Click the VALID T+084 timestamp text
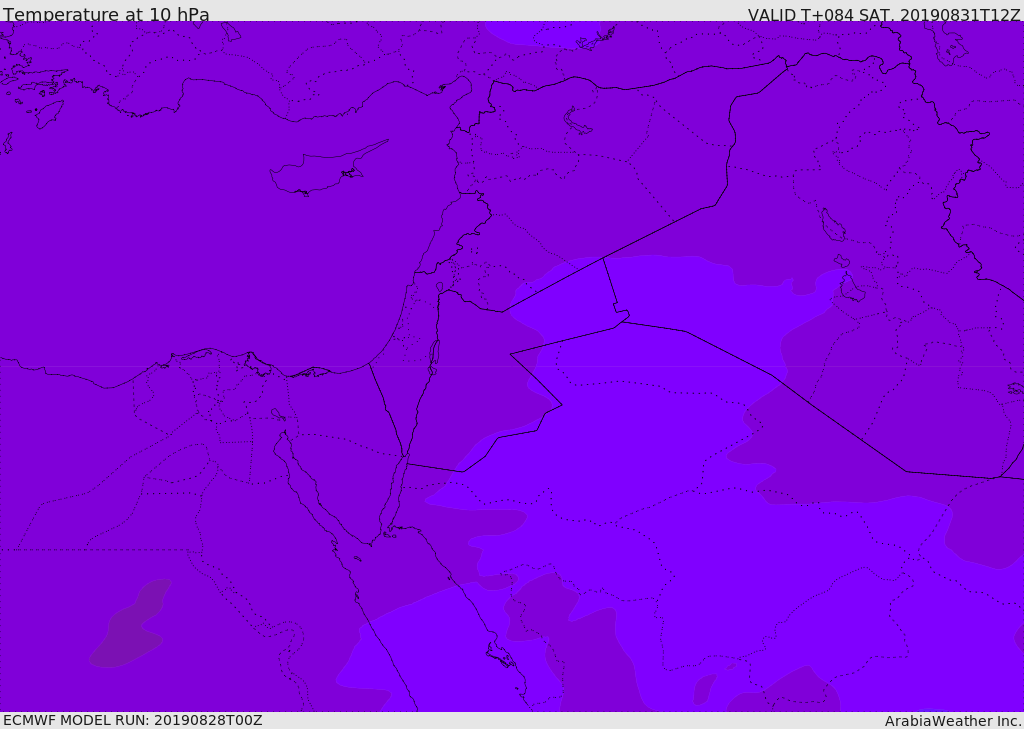 (x=884, y=15)
